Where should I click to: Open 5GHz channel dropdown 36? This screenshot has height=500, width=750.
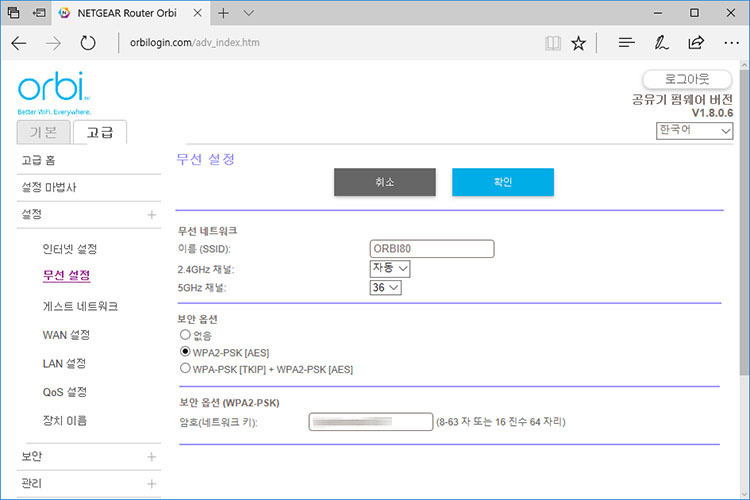[x=386, y=288]
